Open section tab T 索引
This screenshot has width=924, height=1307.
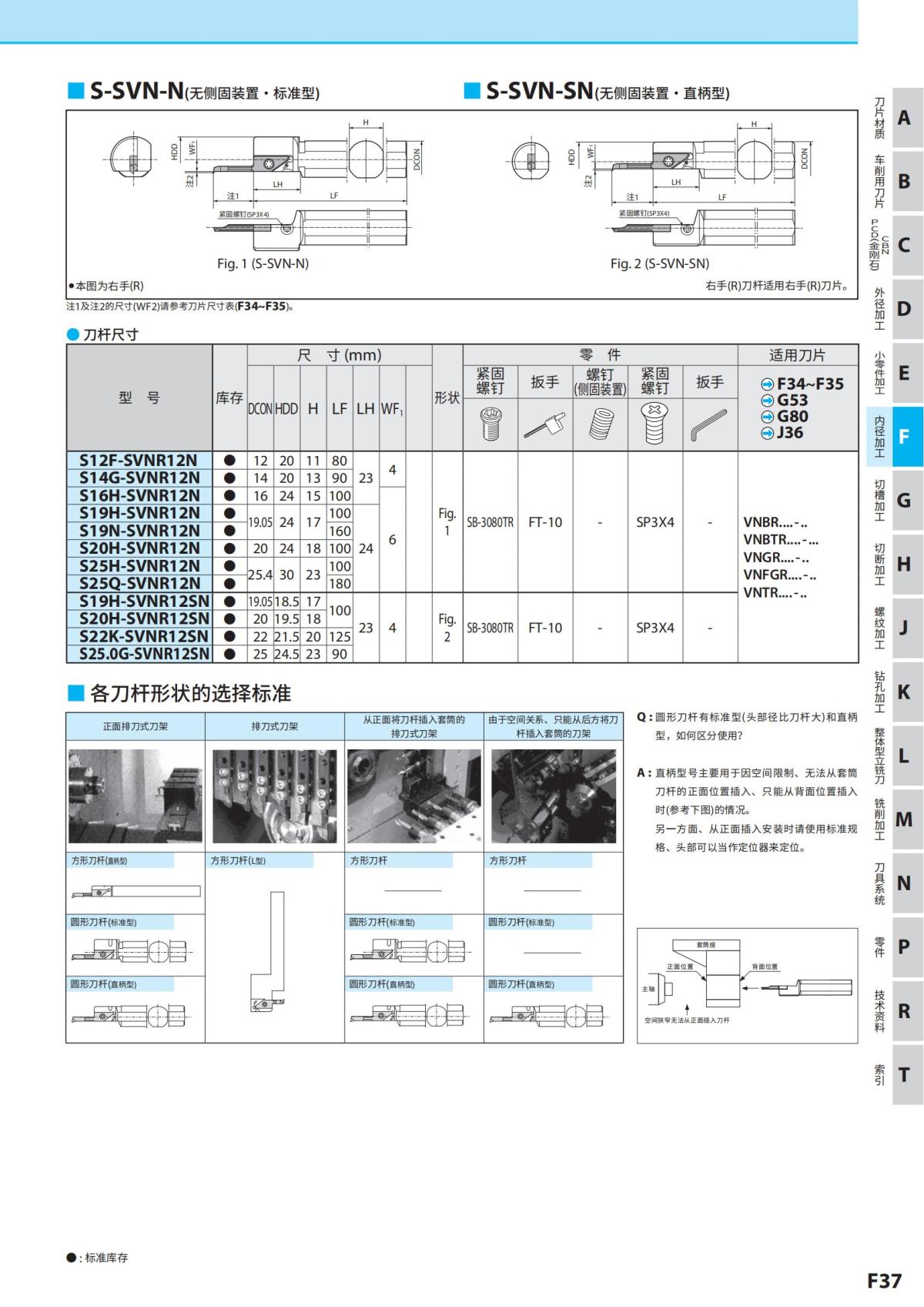895,1074
